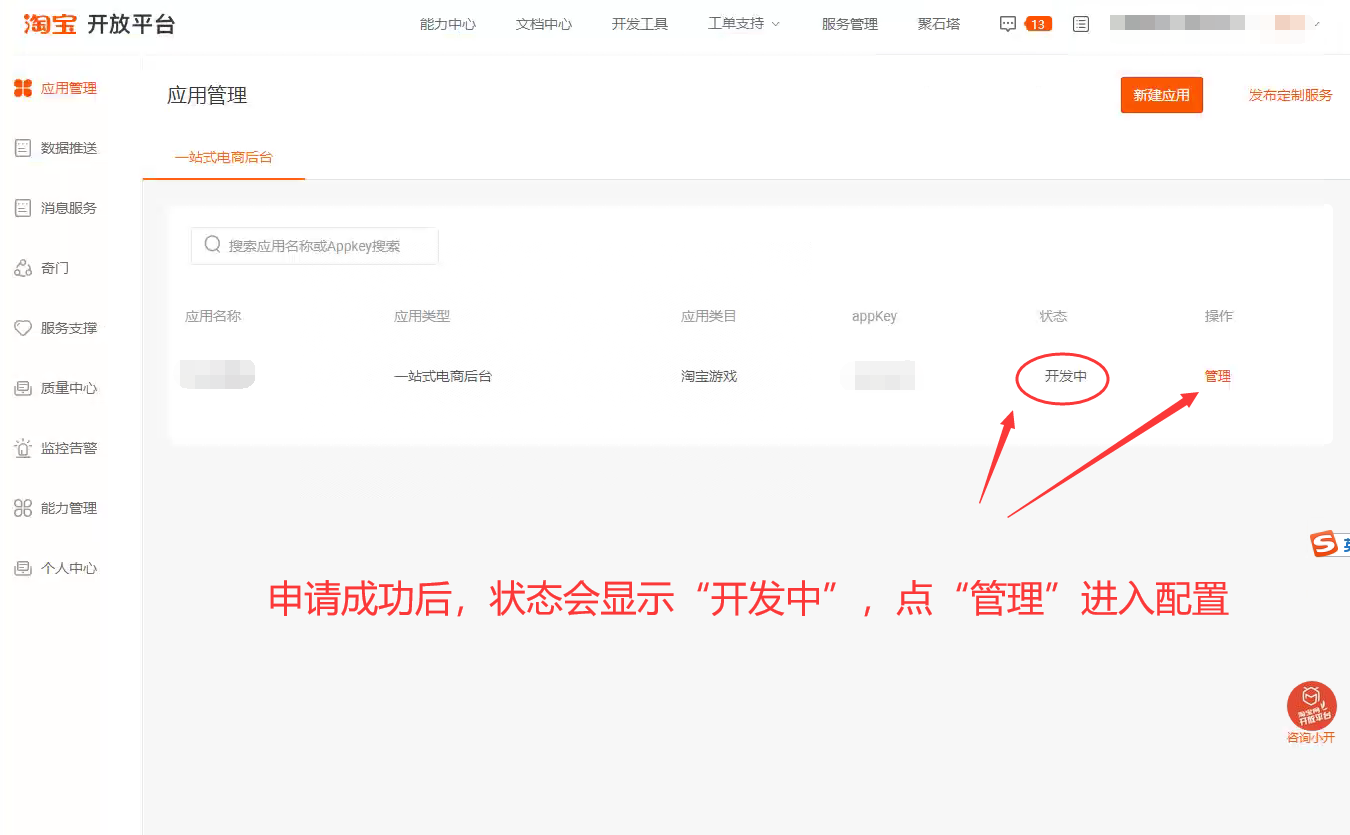Screen dimensions: 1350x835
Task: Open 文档中心 in top navigation
Action: click(544, 24)
